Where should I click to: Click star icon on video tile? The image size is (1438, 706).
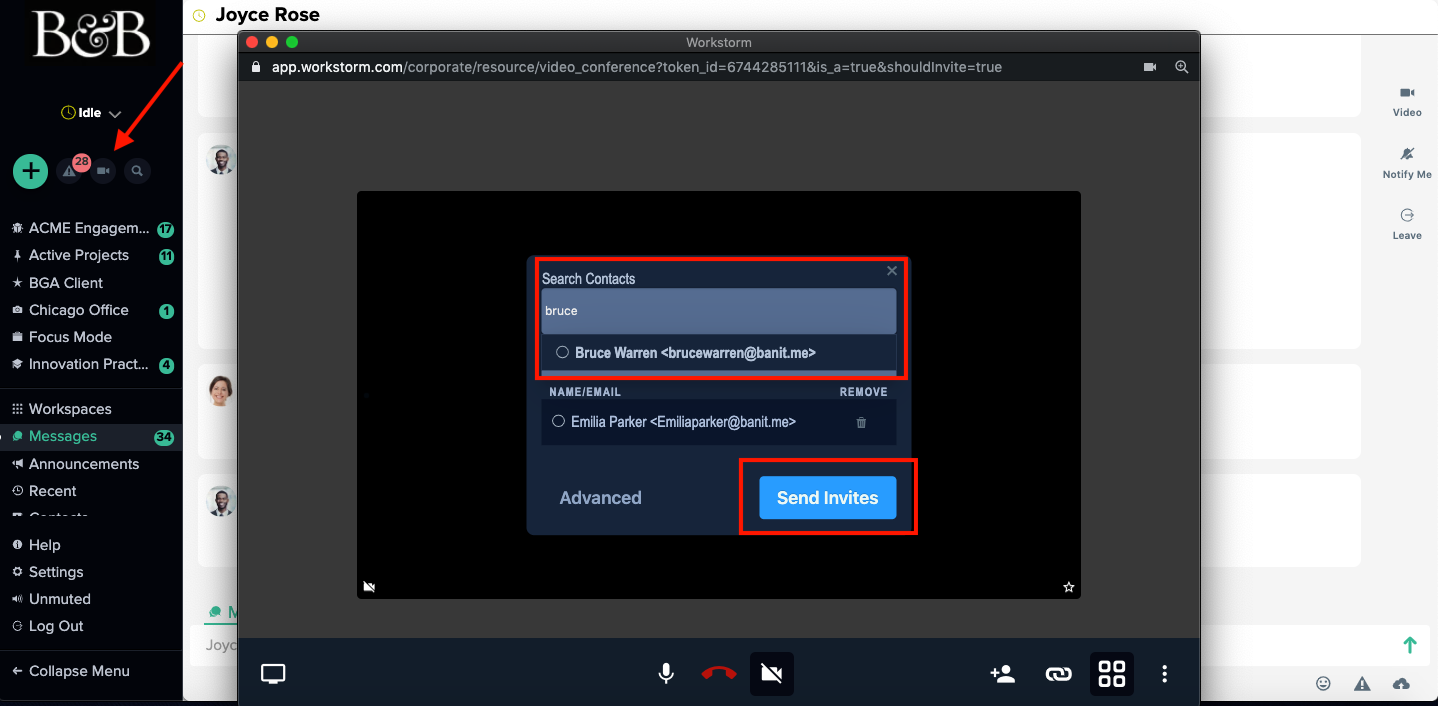click(x=1068, y=587)
